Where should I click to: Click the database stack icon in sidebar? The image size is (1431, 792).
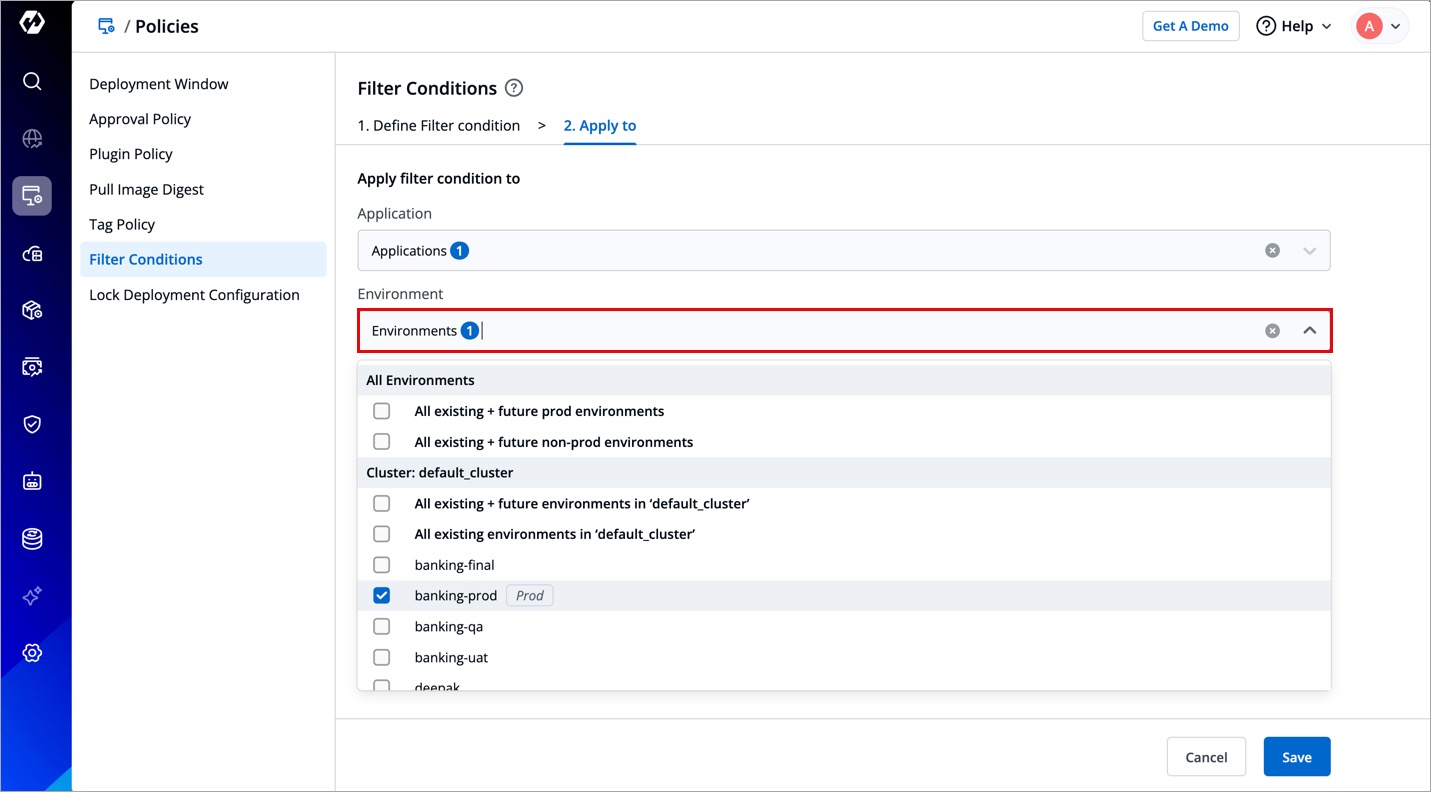[32, 539]
